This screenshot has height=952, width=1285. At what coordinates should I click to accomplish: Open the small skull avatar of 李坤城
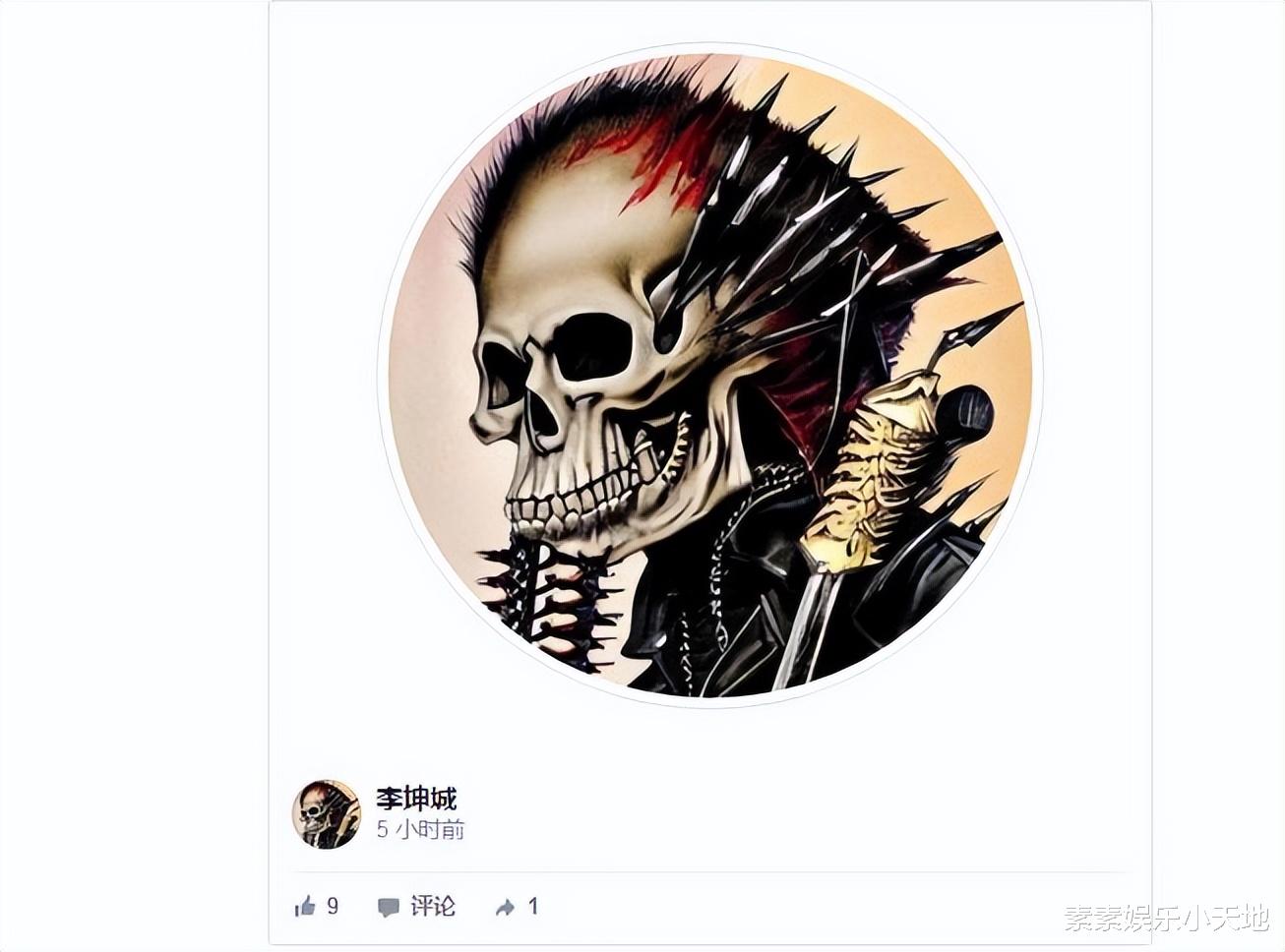[x=327, y=814]
